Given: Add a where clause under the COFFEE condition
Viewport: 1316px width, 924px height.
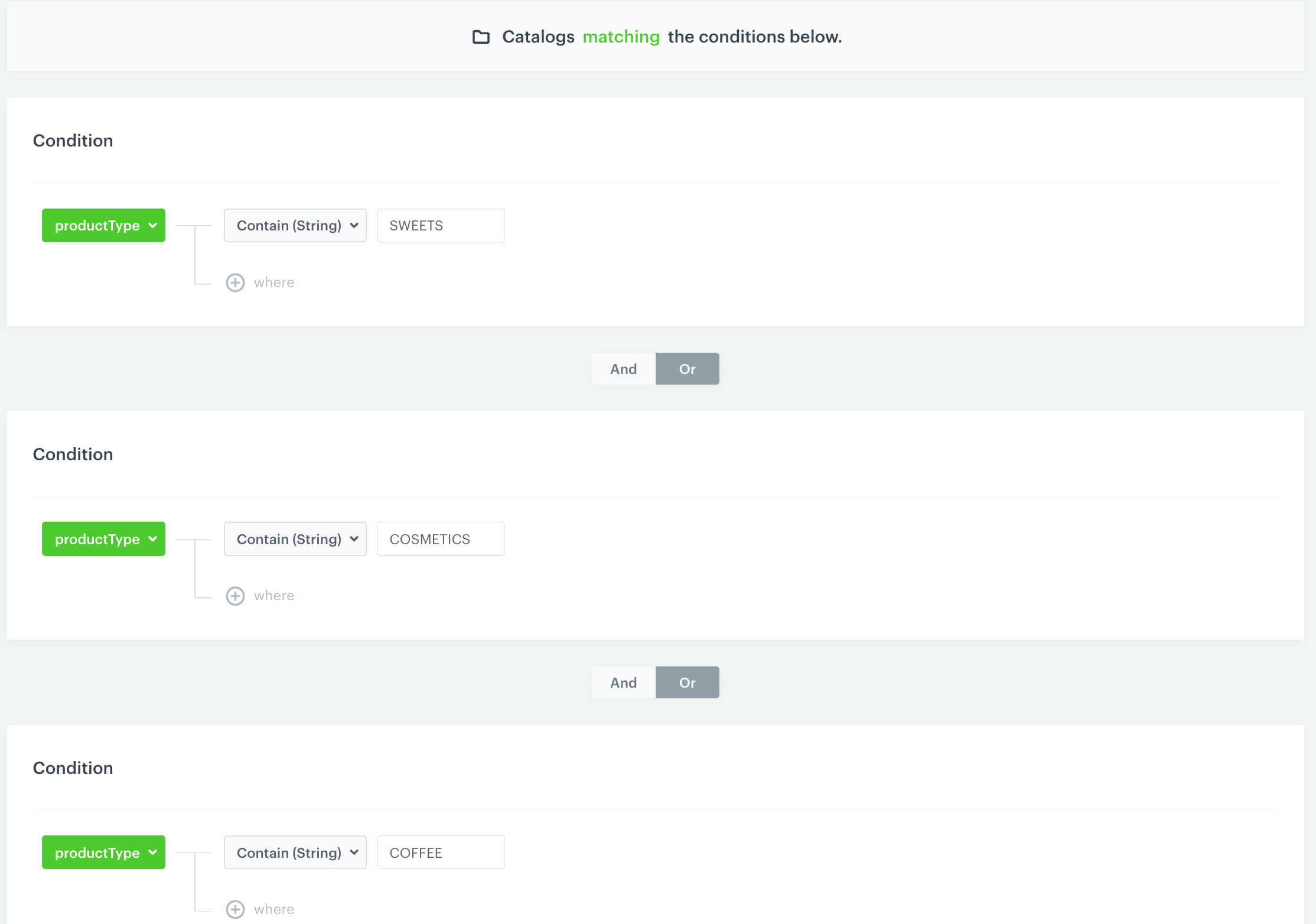Looking at the screenshot, I should pos(273,909).
